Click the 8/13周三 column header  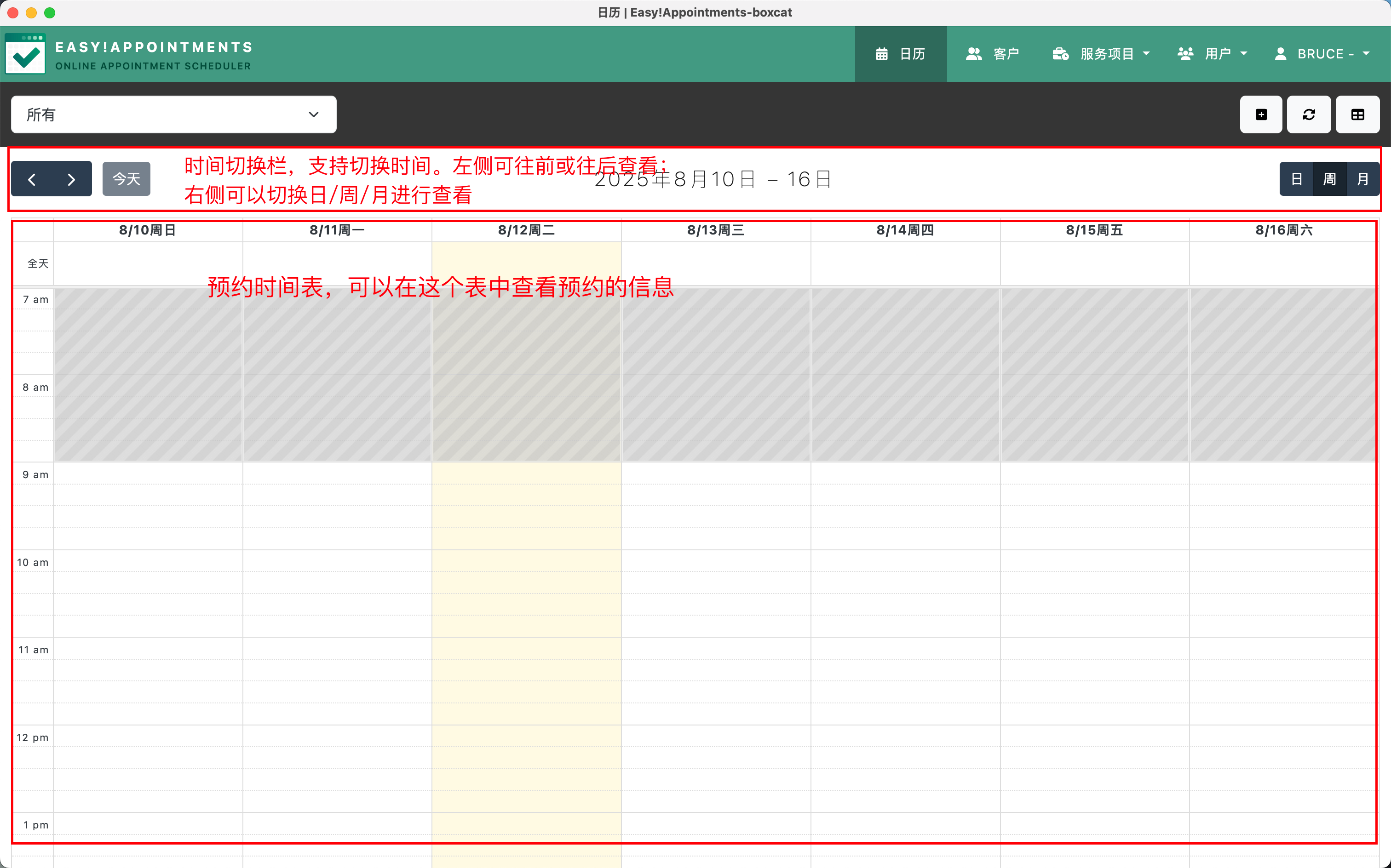[x=716, y=230]
